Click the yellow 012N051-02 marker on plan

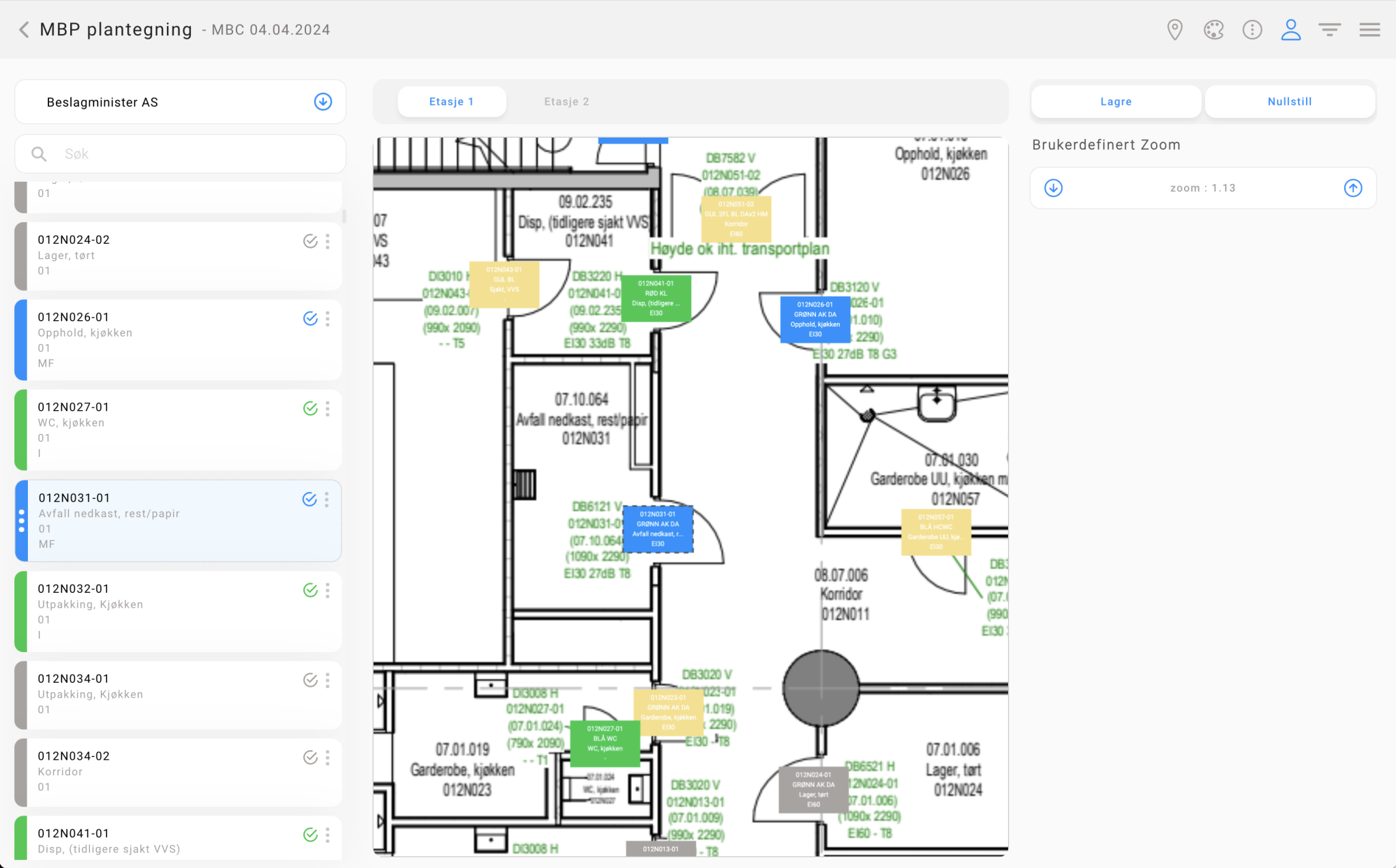[736, 219]
